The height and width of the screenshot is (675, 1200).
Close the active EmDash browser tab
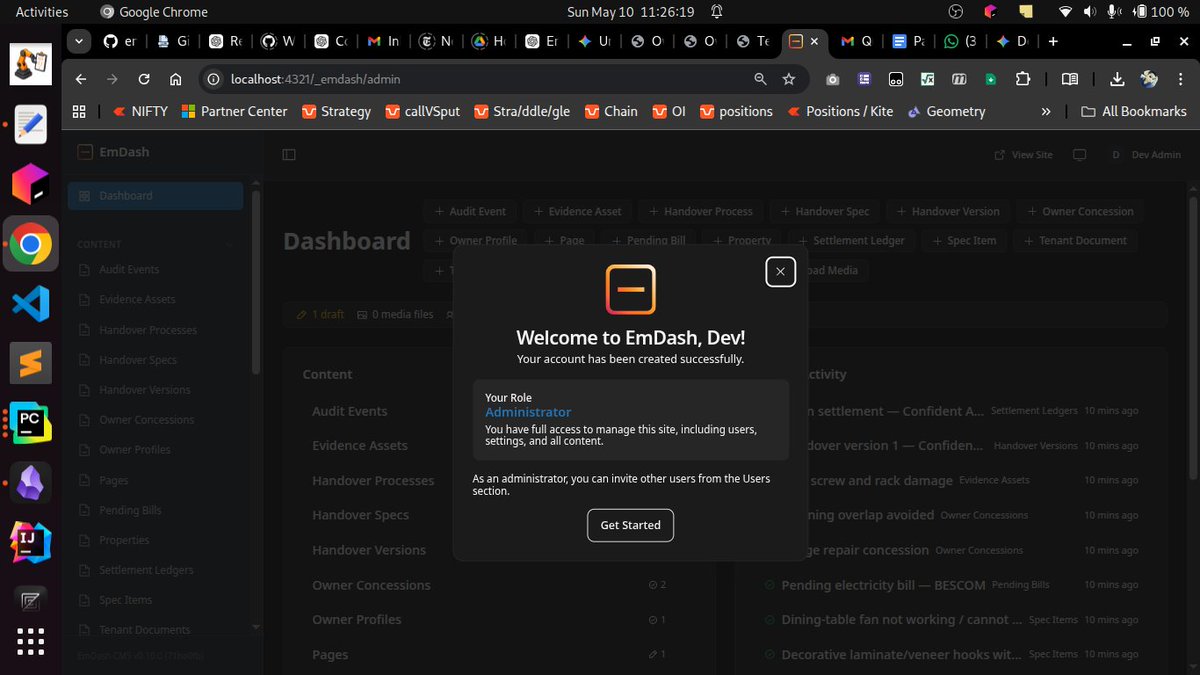[x=814, y=41]
